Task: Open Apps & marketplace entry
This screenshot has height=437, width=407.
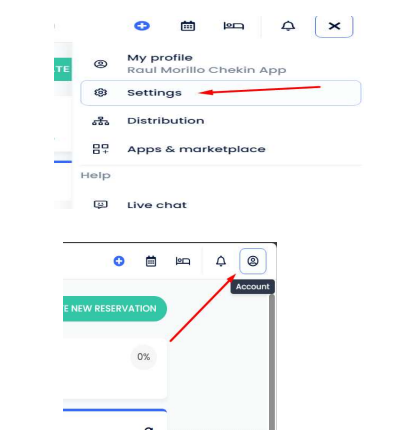Action: [x=221, y=149]
